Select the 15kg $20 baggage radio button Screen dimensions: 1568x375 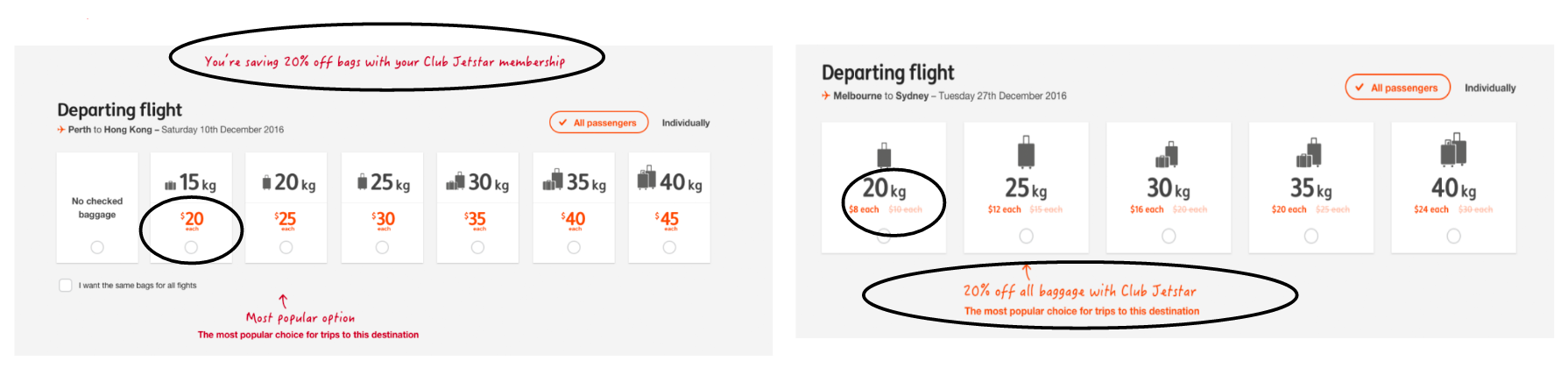pos(191,248)
